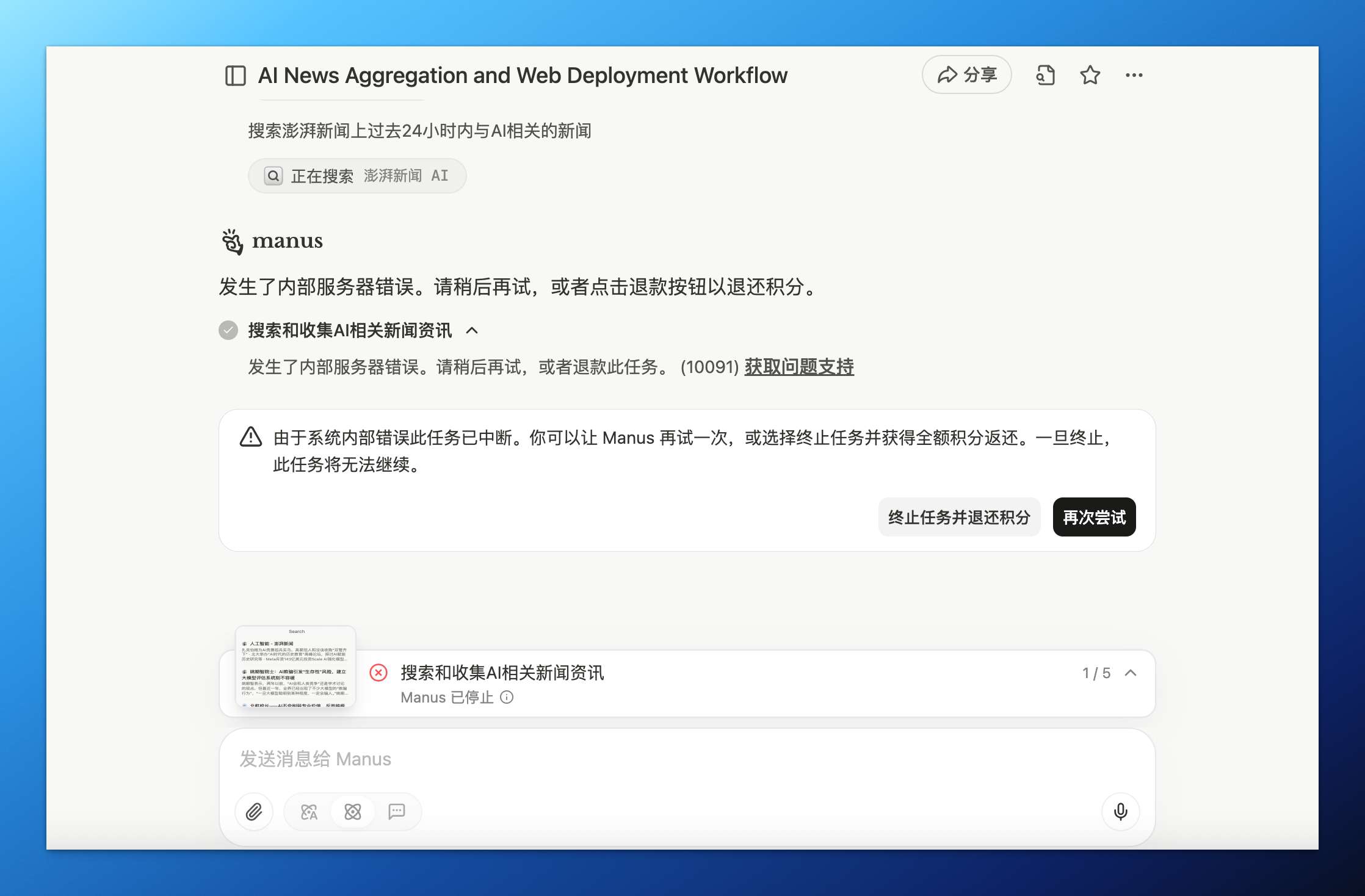Viewport: 1365px width, 896px height.
Task: Activate voice input with the microphone icon
Action: pyautogui.click(x=1121, y=812)
